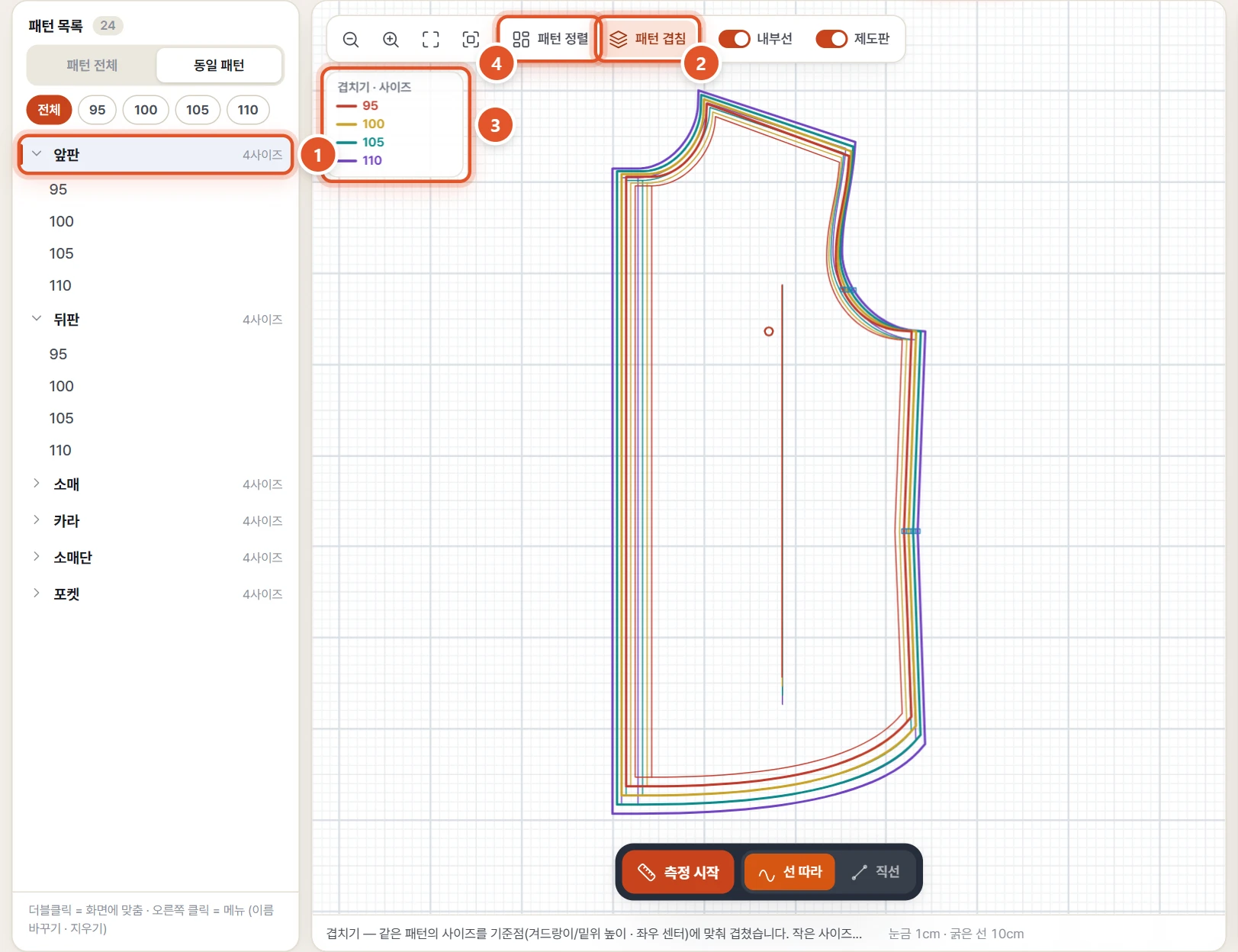Collapse the 앞판 group chevron

37,154
